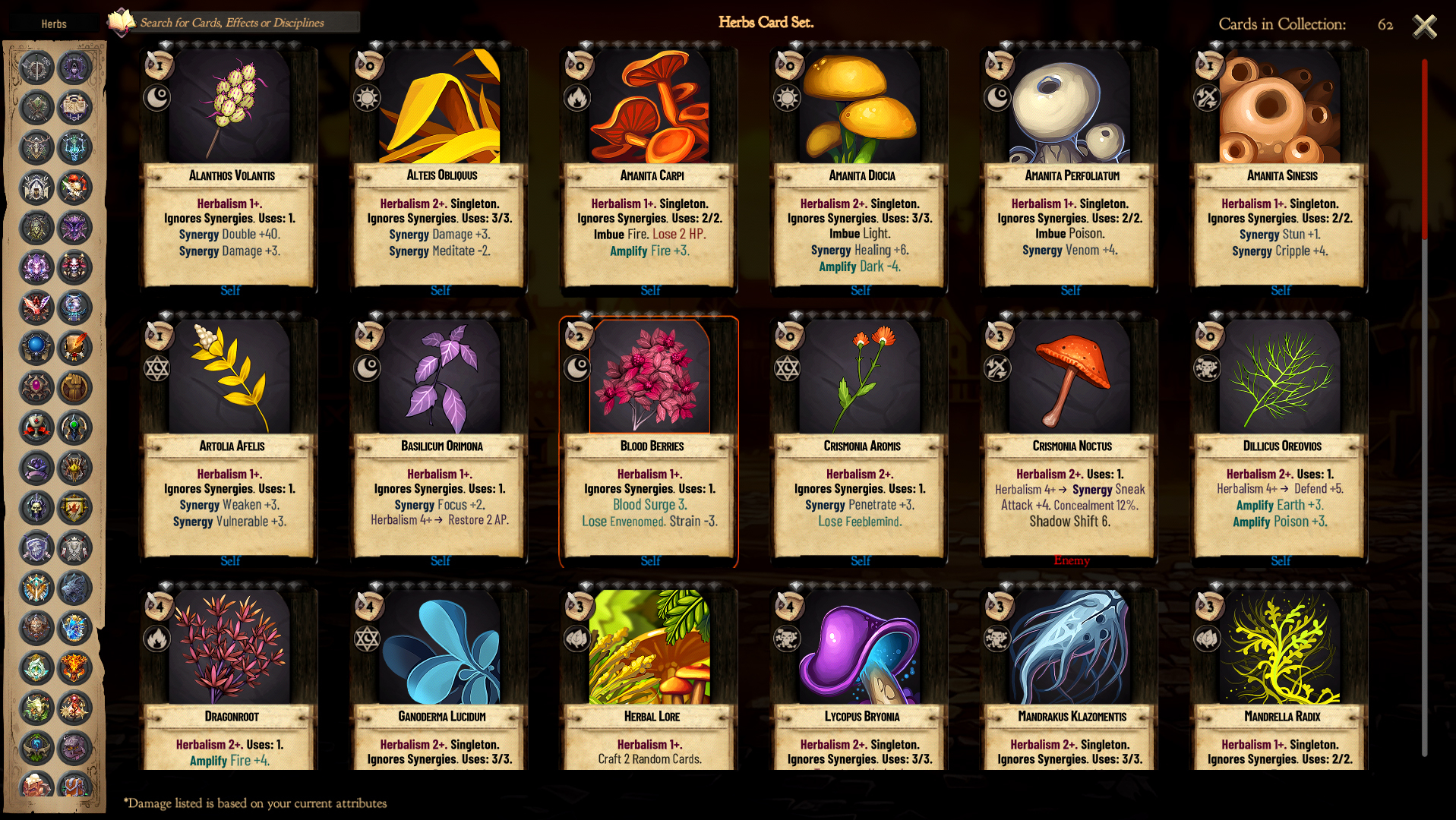Click the Herbs Card Set title
The image size is (1456, 820).
[x=766, y=22]
